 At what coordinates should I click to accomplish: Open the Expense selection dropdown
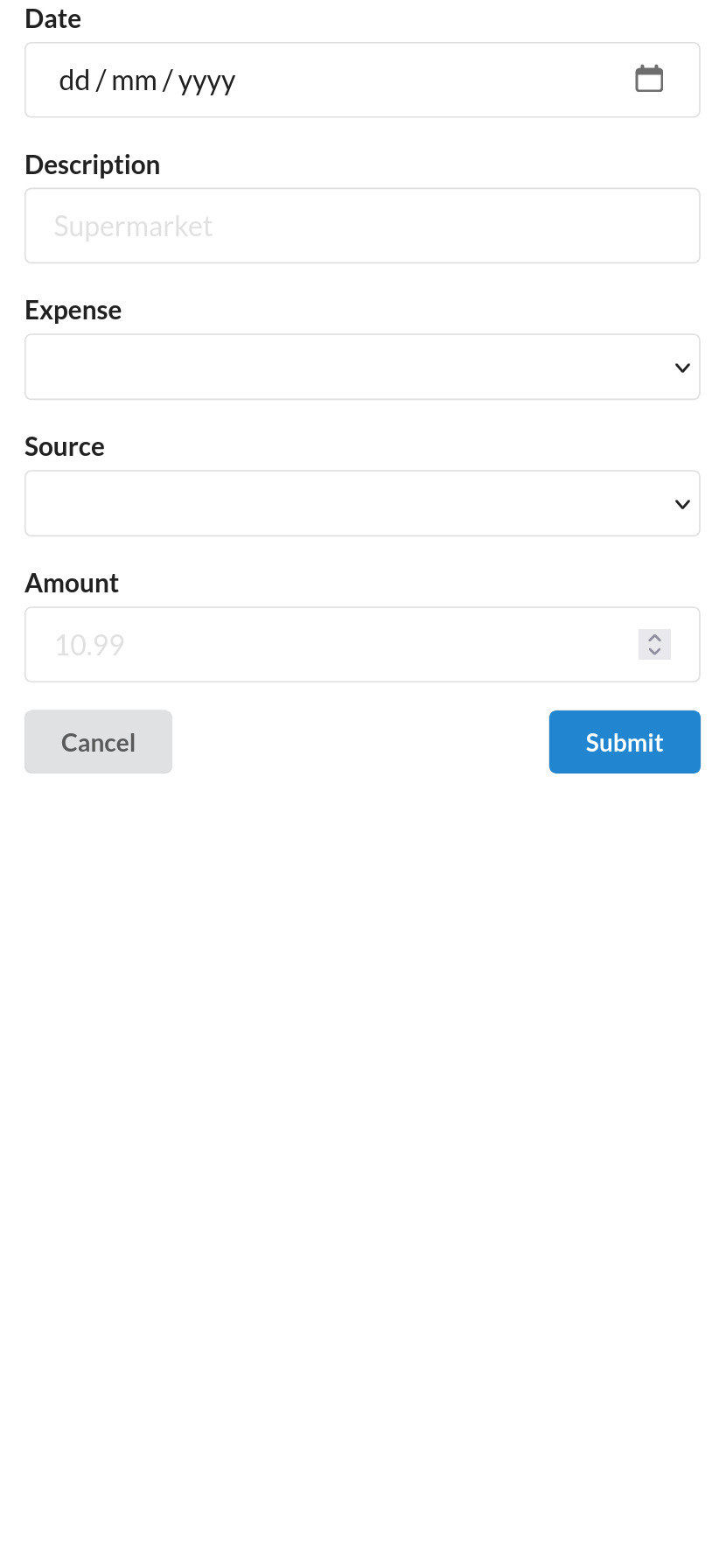362,367
